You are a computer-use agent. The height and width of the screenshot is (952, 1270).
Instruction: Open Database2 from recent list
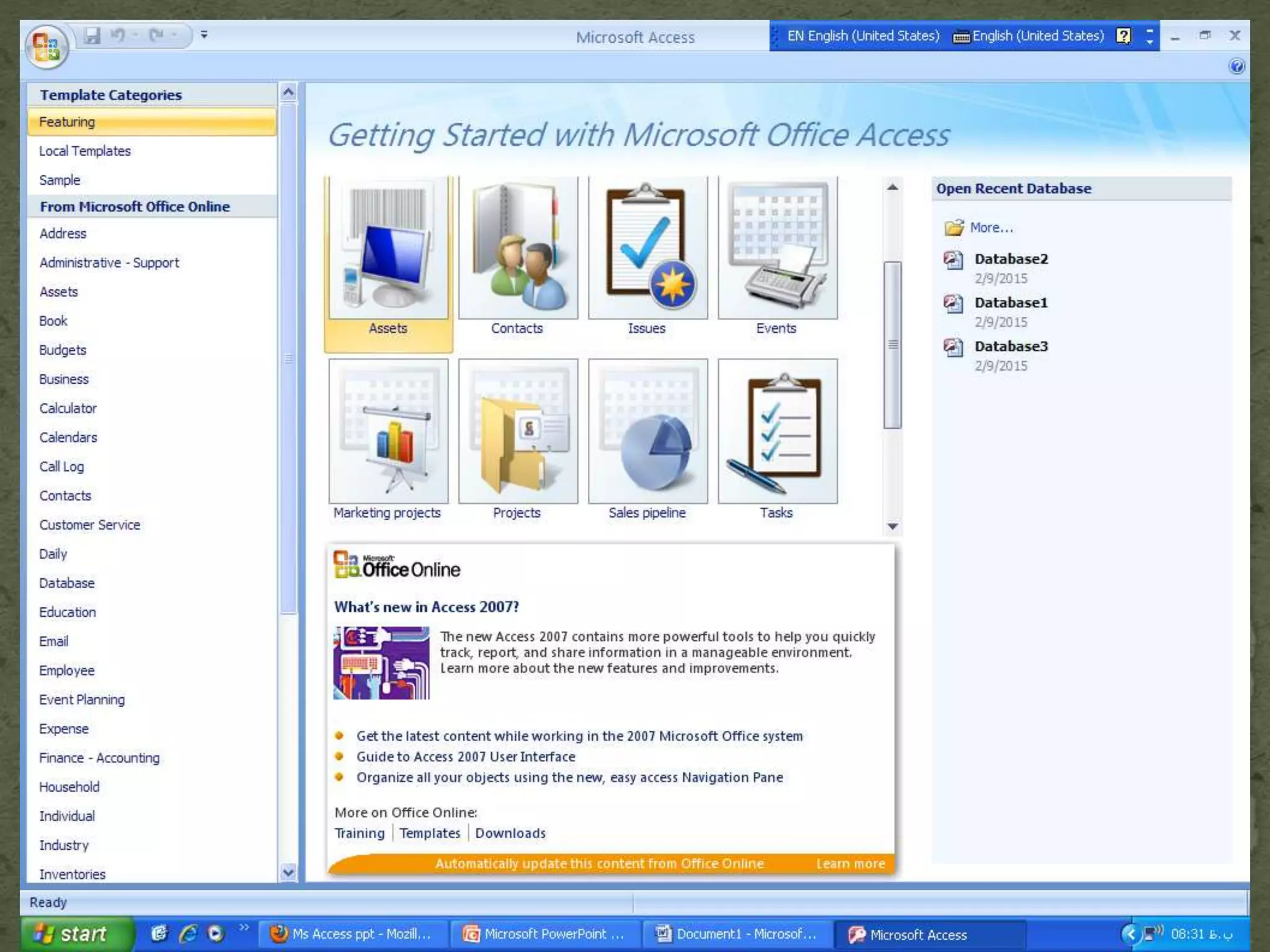coord(1011,259)
